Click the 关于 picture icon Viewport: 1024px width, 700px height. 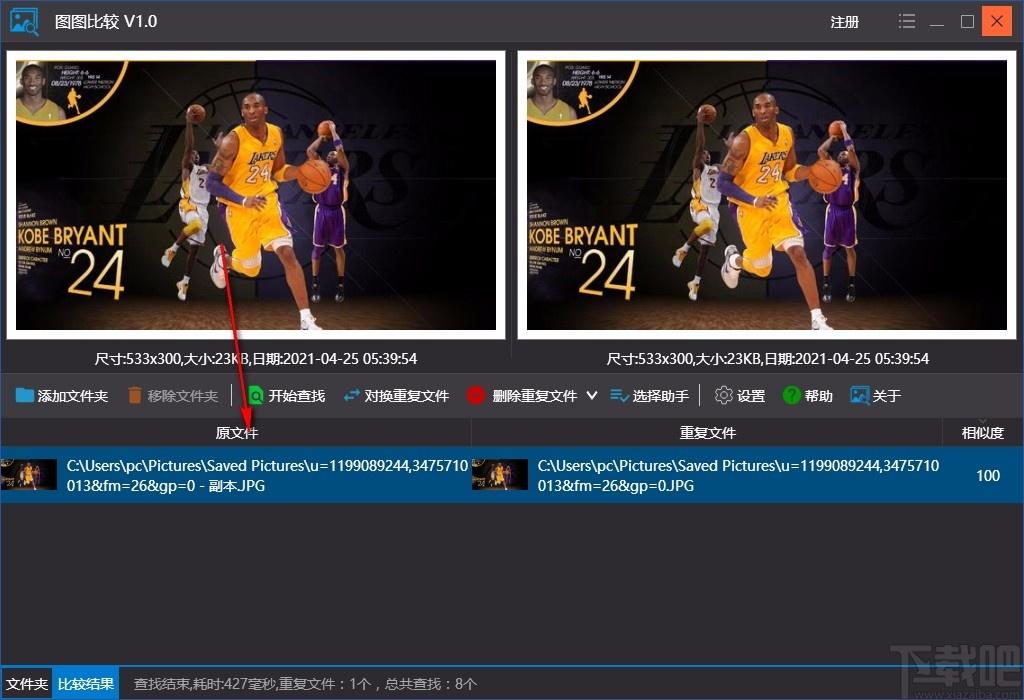pyautogui.click(x=859, y=395)
